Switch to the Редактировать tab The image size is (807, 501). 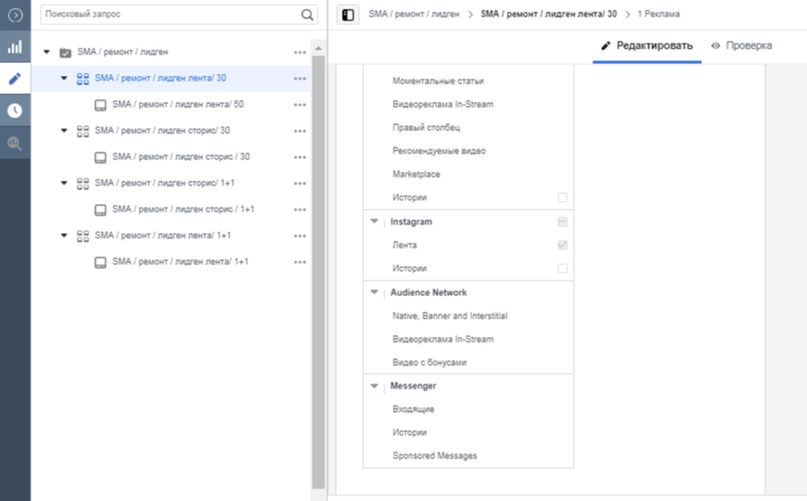click(646, 46)
